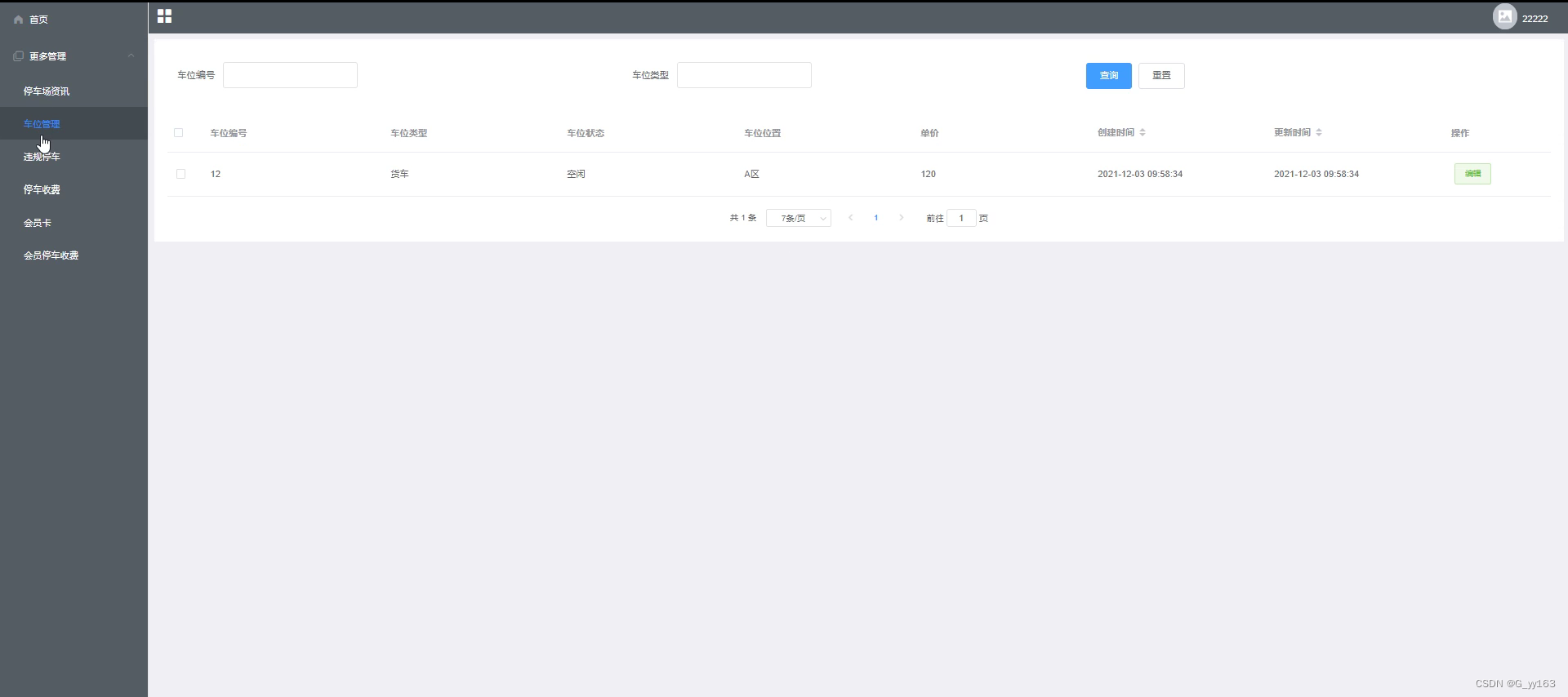This screenshot has height=697, width=1568.
Task: Focus the 车位编号 search field
Action: tap(290, 75)
